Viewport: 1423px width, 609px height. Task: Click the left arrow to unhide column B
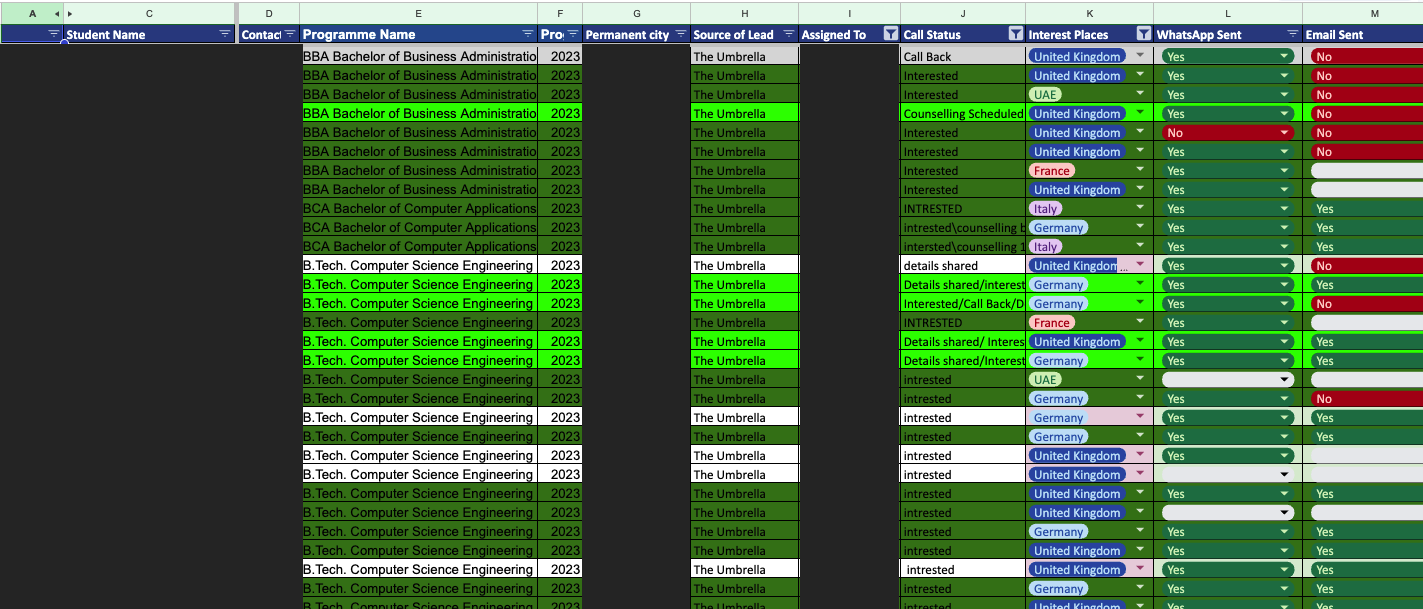point(56,13)
